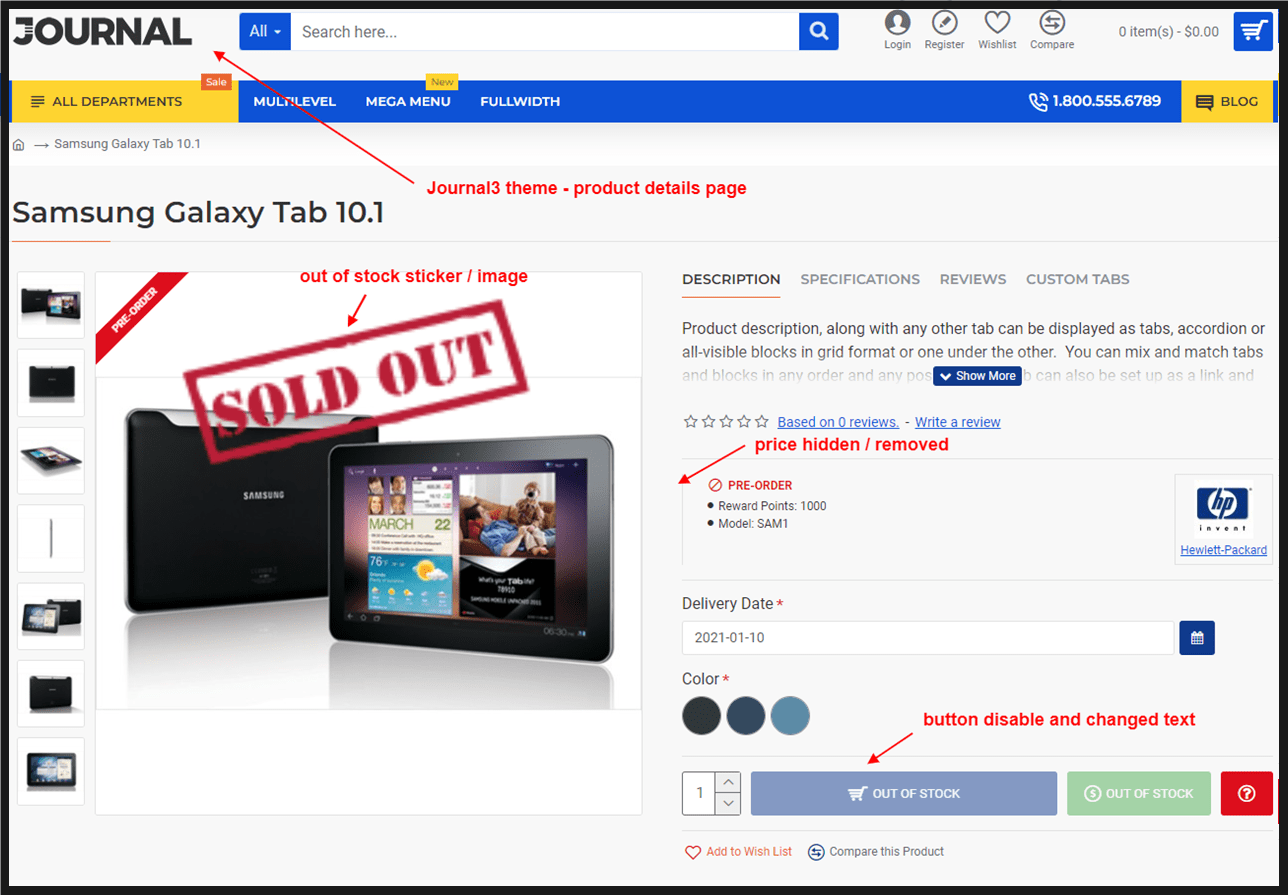
Task: Select the light blue color swatch
Action: (790, 716)
